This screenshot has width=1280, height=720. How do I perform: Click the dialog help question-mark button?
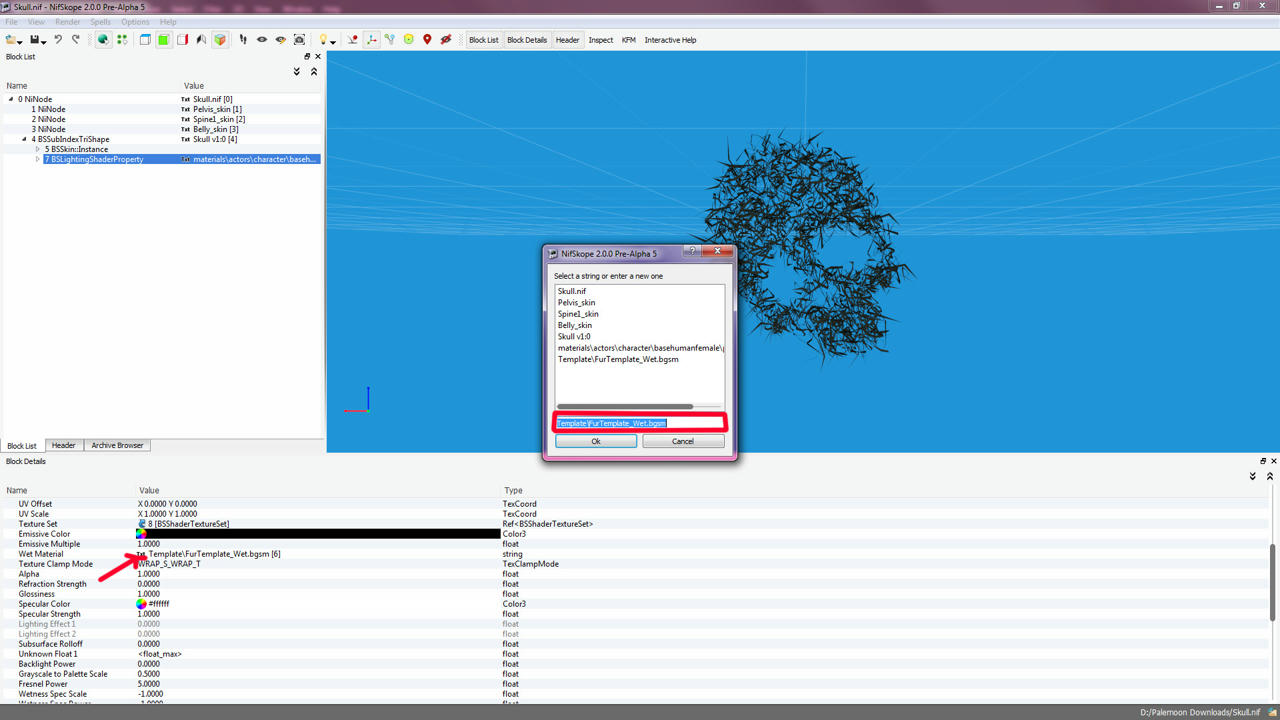pos(692,252)
